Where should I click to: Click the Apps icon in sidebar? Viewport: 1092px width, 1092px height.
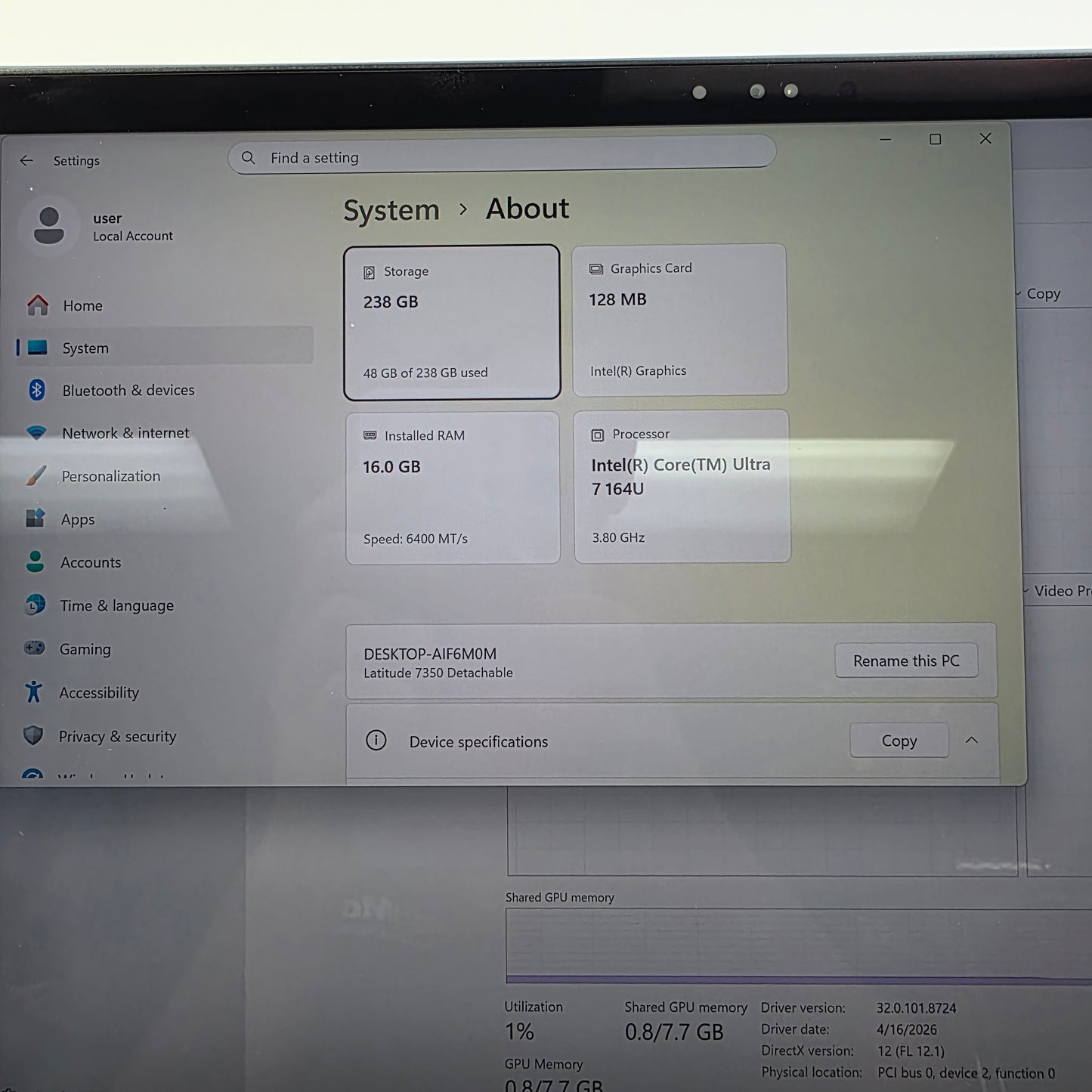point(35,518)
